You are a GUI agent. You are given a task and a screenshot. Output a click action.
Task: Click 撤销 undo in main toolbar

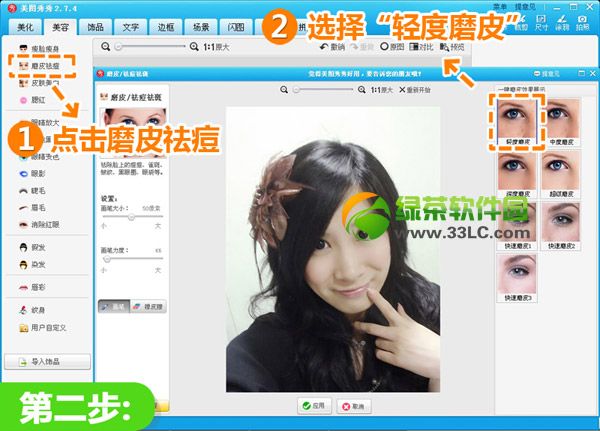point(332,47)
